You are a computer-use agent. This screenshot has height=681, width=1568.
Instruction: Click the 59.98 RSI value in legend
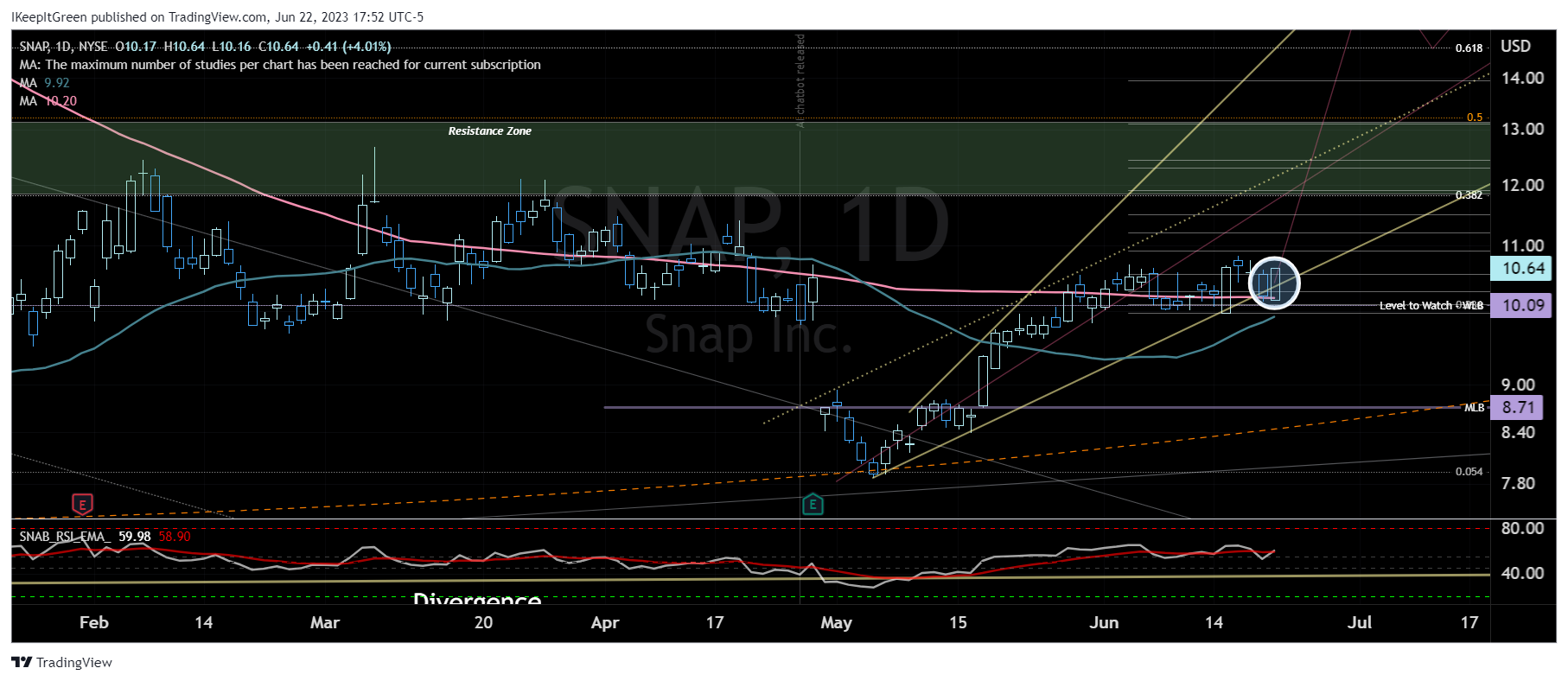(134, 537)
